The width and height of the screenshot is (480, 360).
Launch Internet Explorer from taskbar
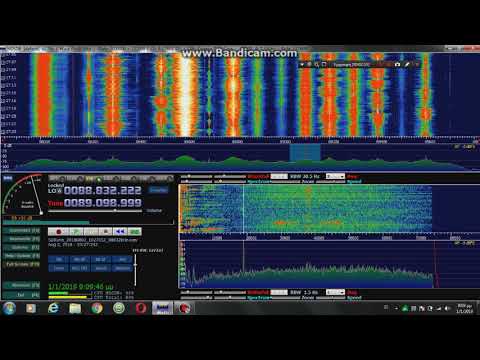(x=53, y=308)
